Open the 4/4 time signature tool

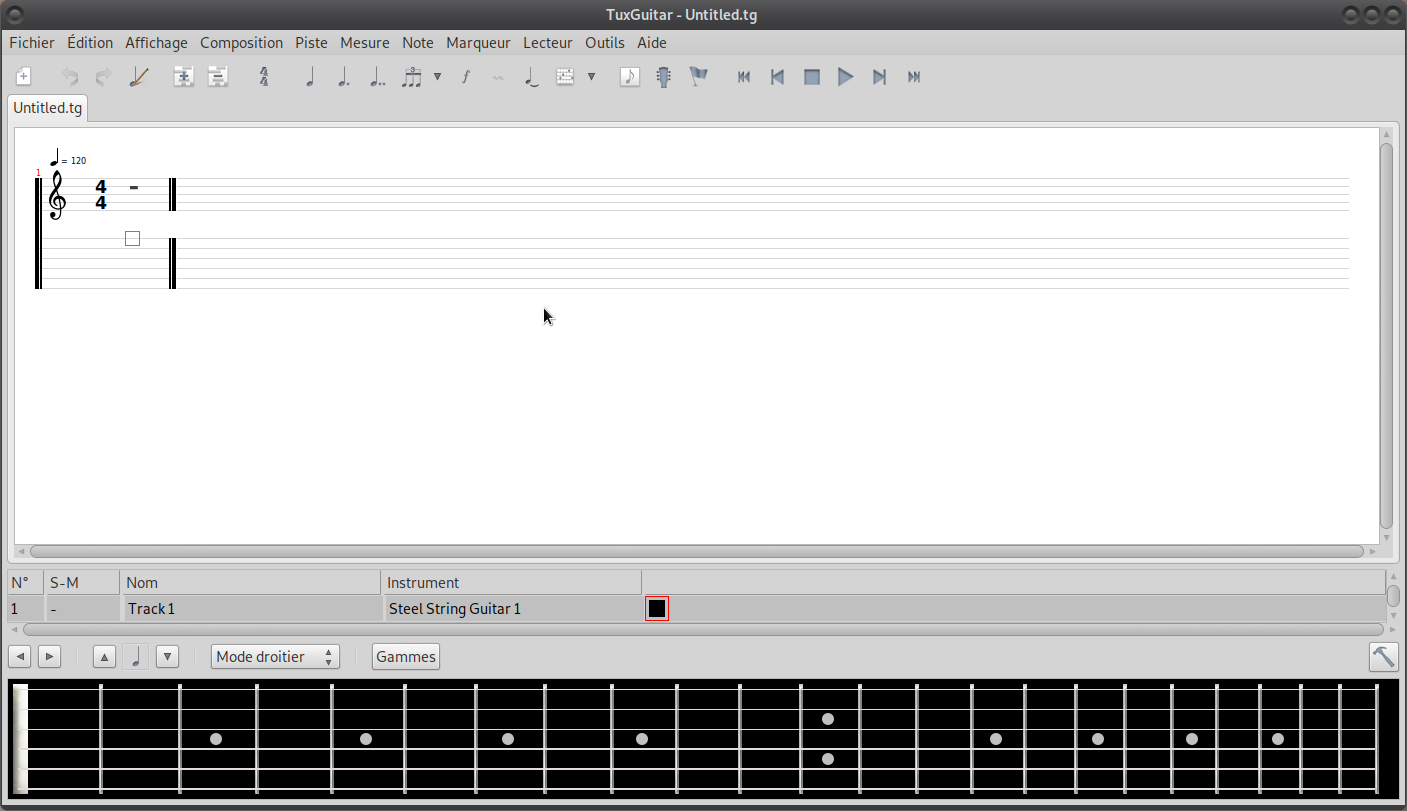pos(264,77)
